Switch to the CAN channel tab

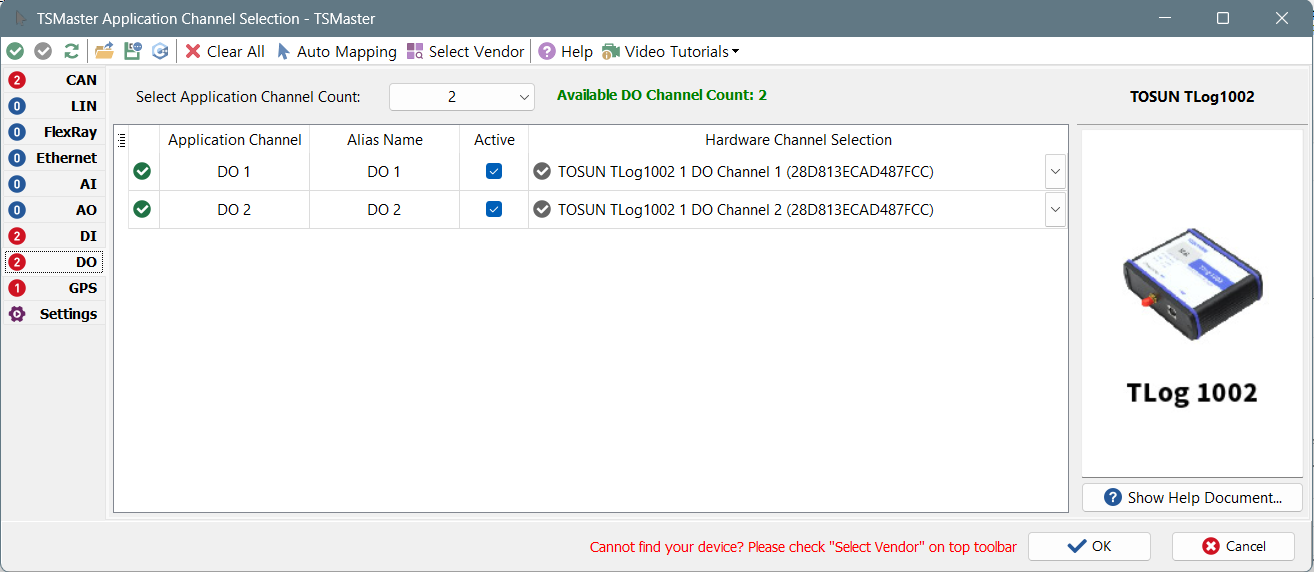[x=54, y=80]
